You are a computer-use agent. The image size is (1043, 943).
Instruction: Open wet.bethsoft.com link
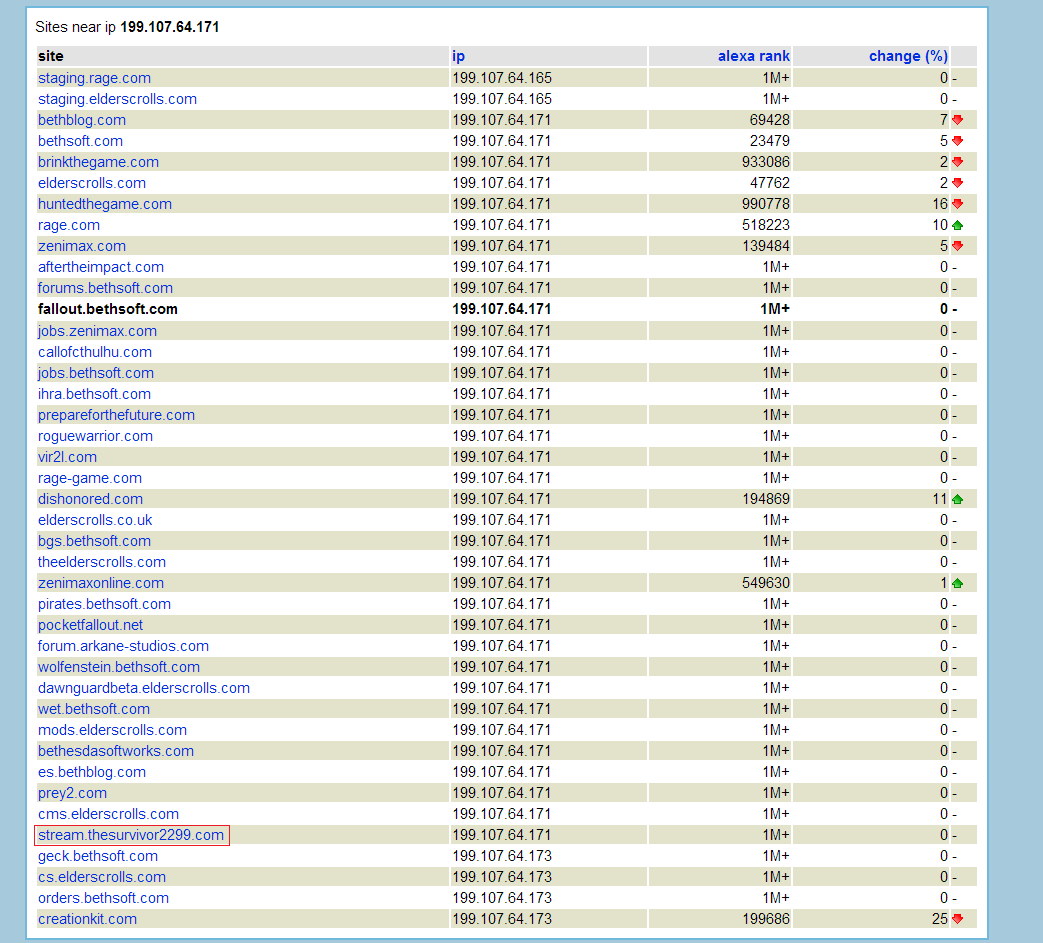coord(94,709)
